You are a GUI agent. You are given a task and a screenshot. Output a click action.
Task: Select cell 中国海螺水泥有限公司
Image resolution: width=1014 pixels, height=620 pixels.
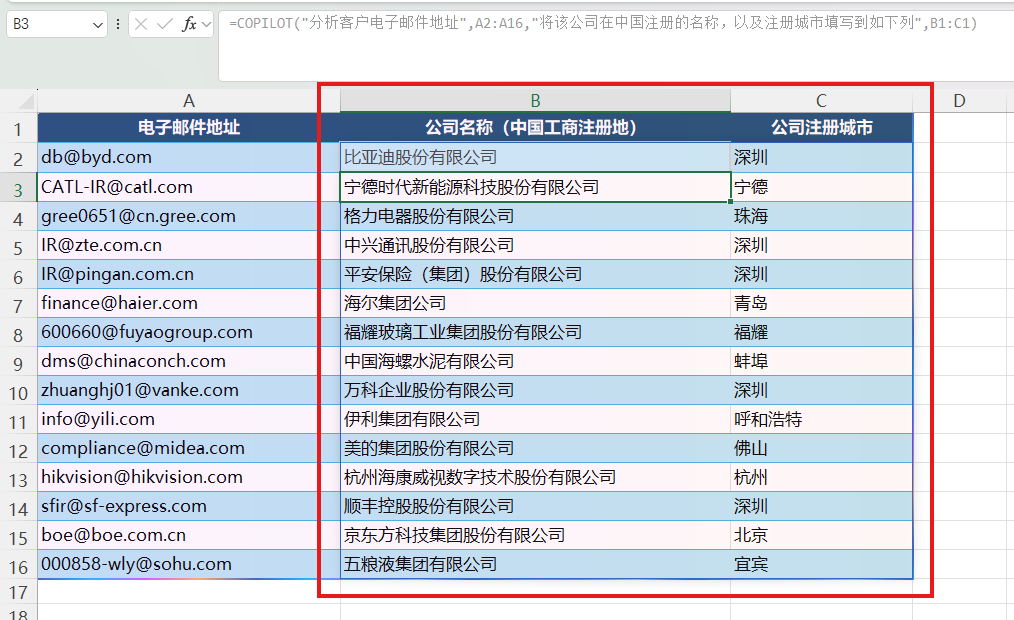(x=535, y=361)
